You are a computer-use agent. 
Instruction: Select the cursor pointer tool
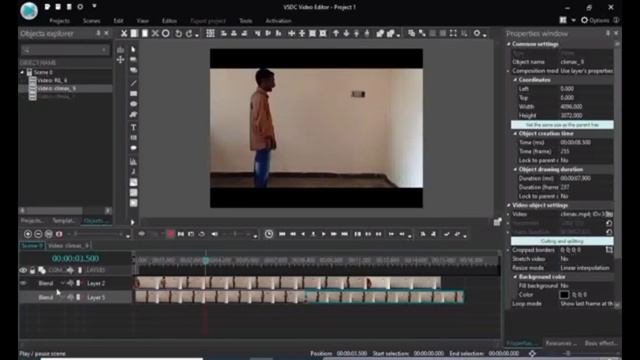click(x=133, y=49)
